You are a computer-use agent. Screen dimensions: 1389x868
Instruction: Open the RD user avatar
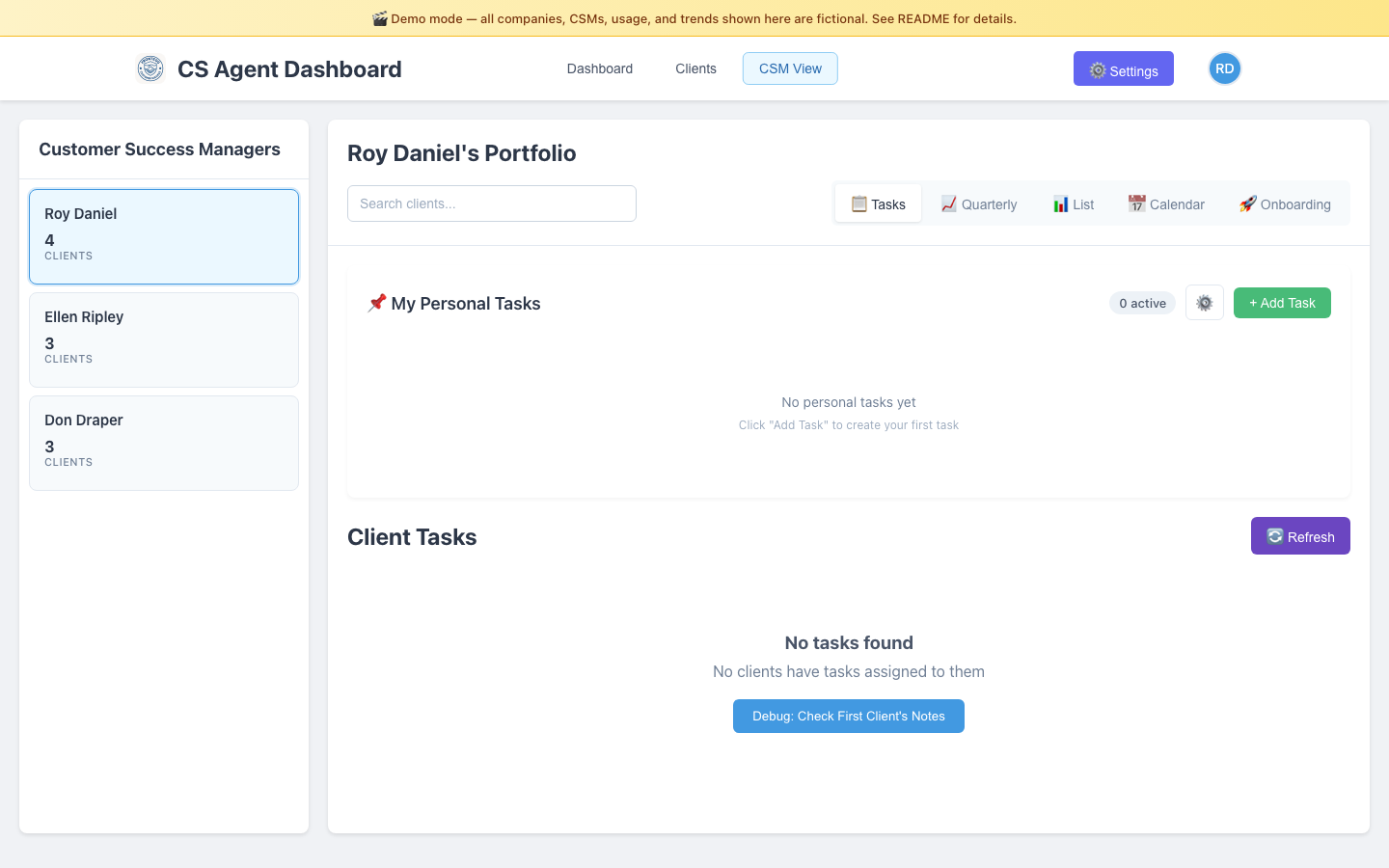pyautogui.click(x=1225, y=68)
